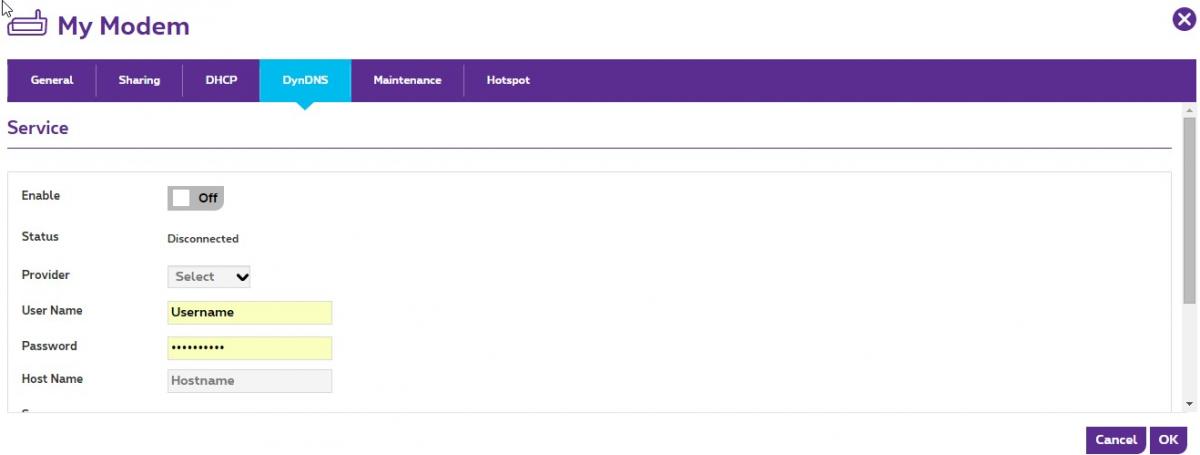The height and width of the screenshot is (455, 1200).
Task: Click the Host Name input field
Action: click(249, 381)
